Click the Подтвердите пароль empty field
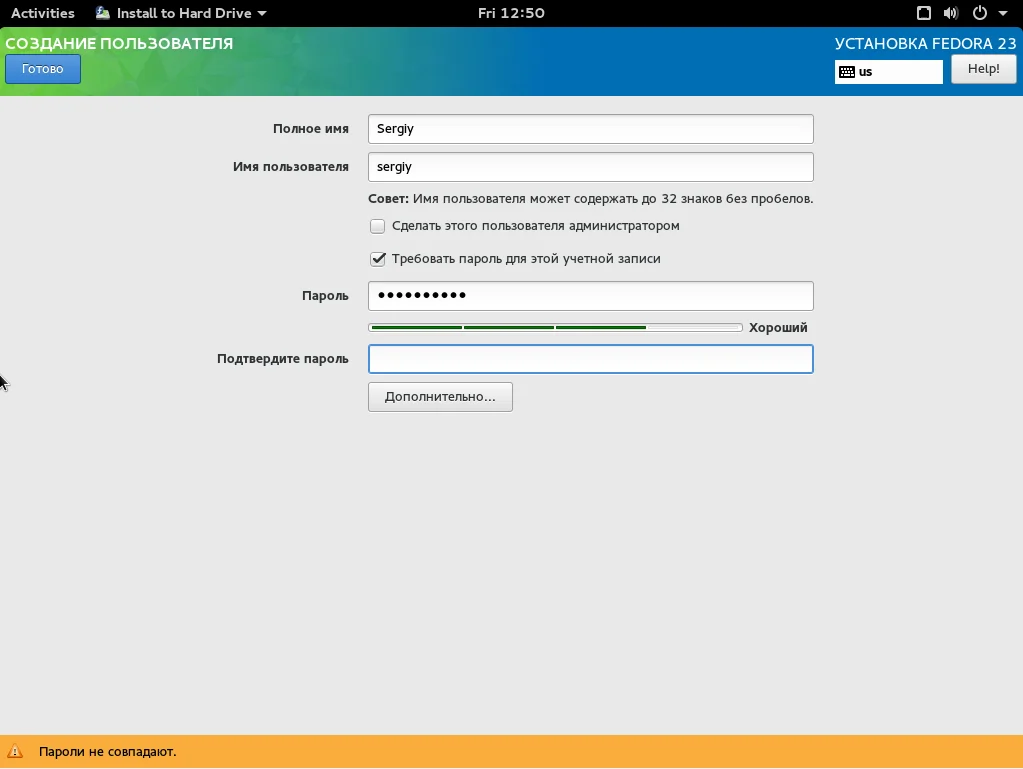This screenshot has height=769, width=1023. [x=590, y=359]
